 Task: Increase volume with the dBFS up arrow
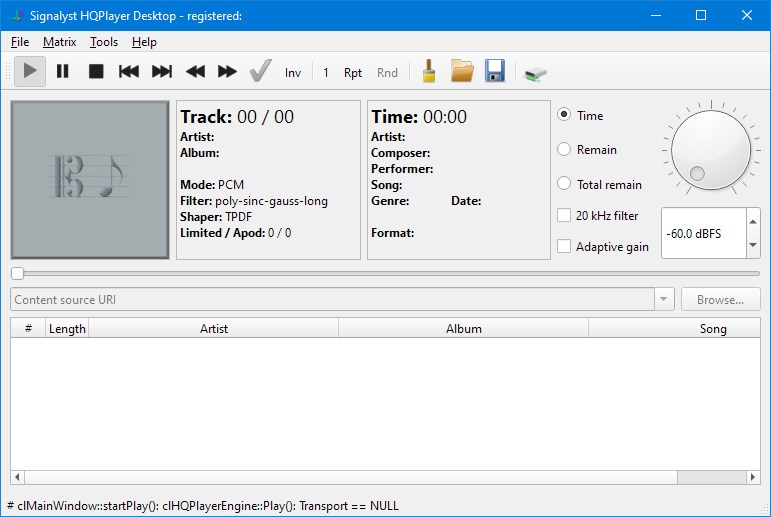(x=753, y=221)
